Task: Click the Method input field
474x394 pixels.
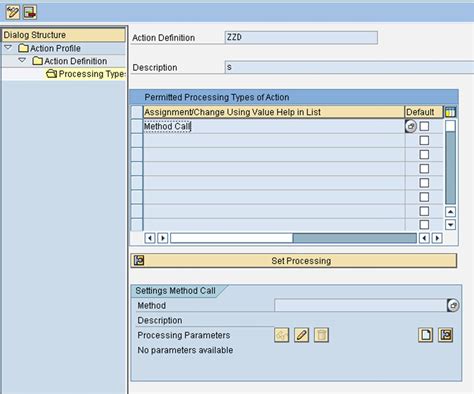Action: click(361, 305)
